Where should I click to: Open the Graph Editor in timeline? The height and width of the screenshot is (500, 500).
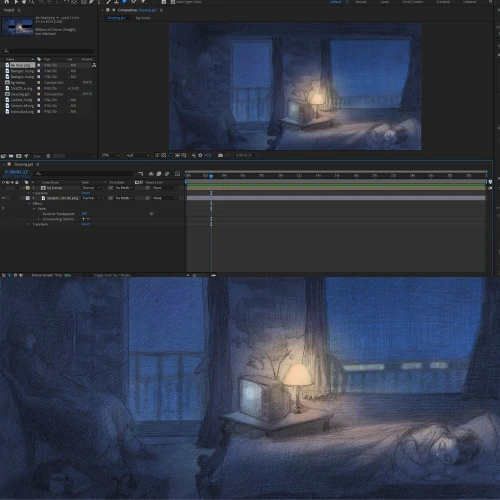point(177,174)
